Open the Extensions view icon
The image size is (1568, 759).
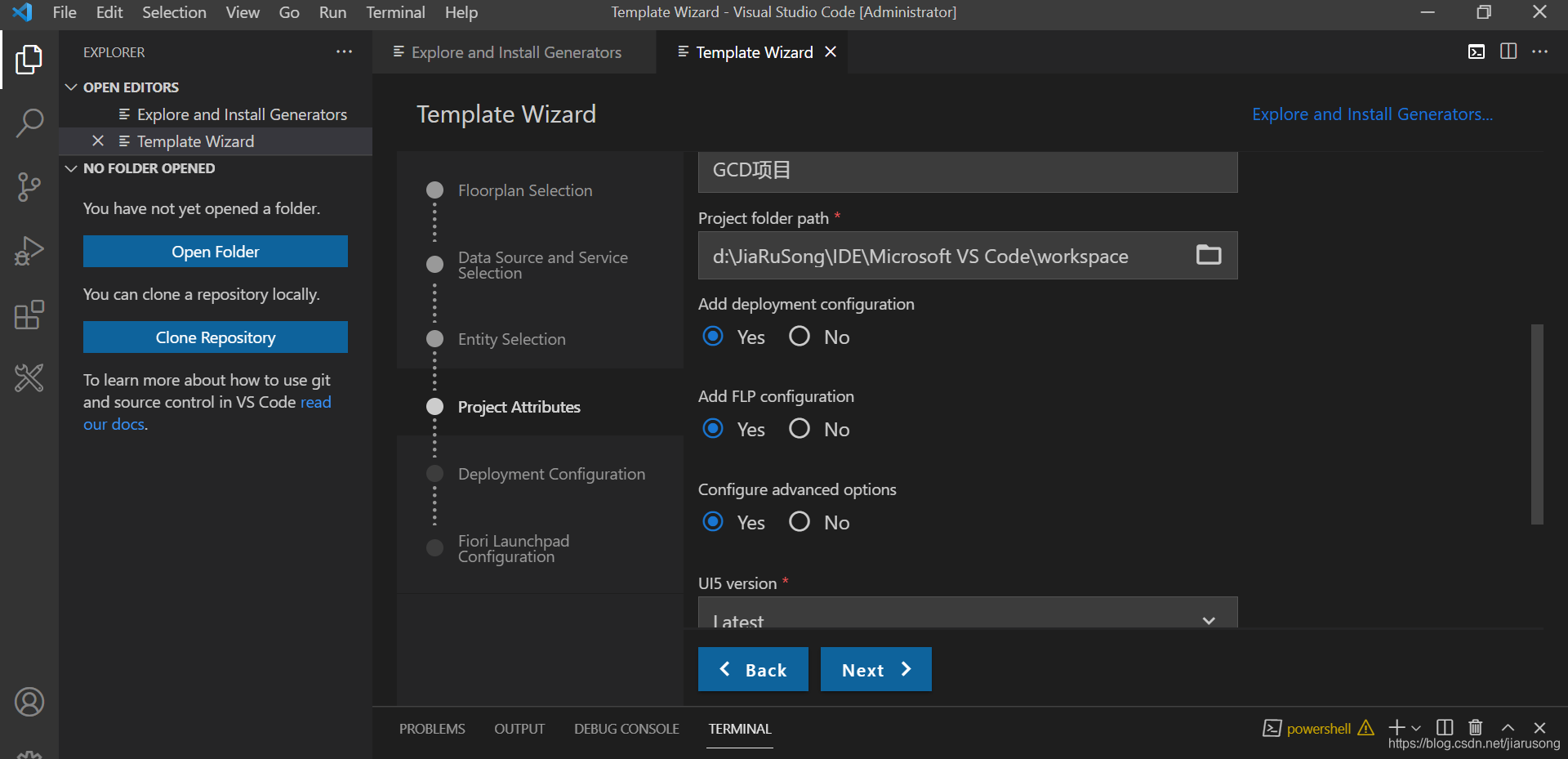click(x=29, y=315)
